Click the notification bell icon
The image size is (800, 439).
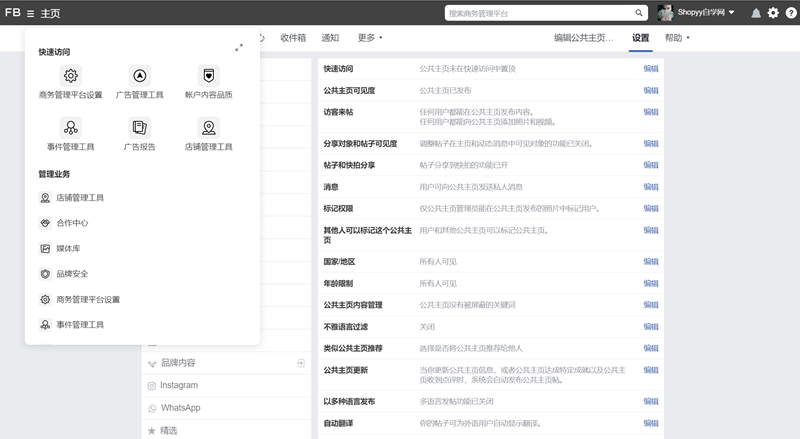753,13
